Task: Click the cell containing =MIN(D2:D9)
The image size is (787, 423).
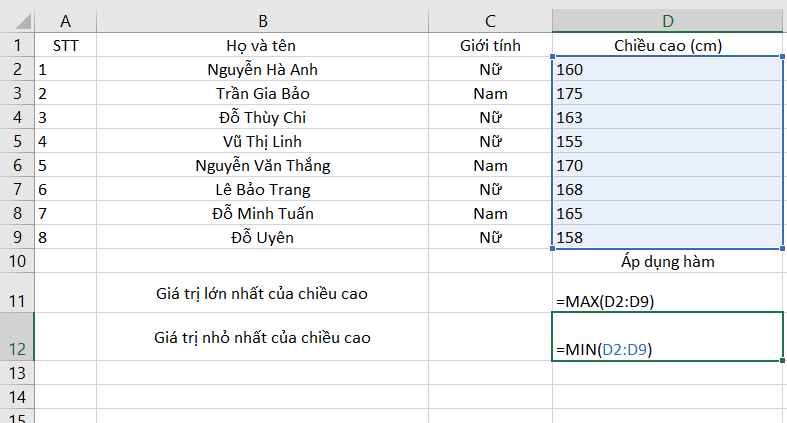Action: [668, 337]
